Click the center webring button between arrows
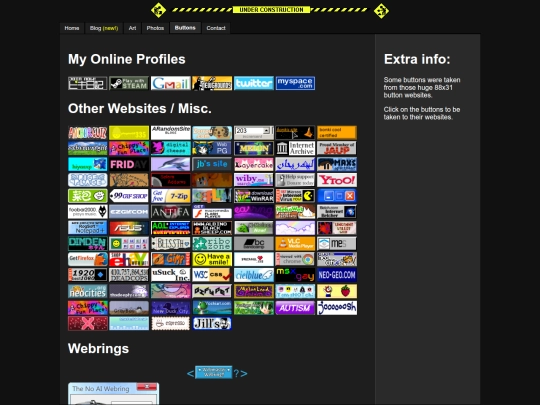This screenshot has width=540, height=405. [x=214, y=372]
